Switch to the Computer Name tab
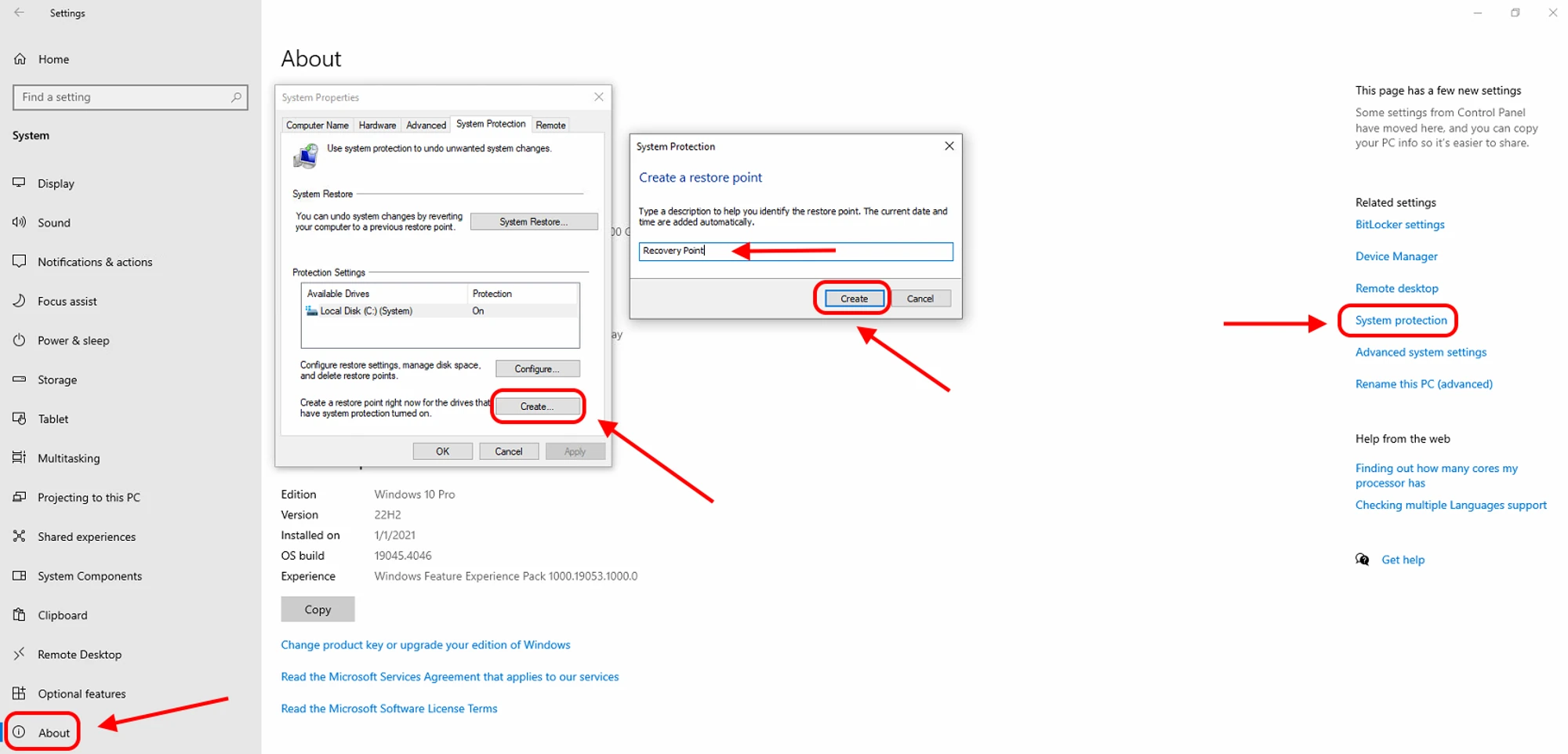This screenshot has width=1568, height=754. [x=317, y=125]
